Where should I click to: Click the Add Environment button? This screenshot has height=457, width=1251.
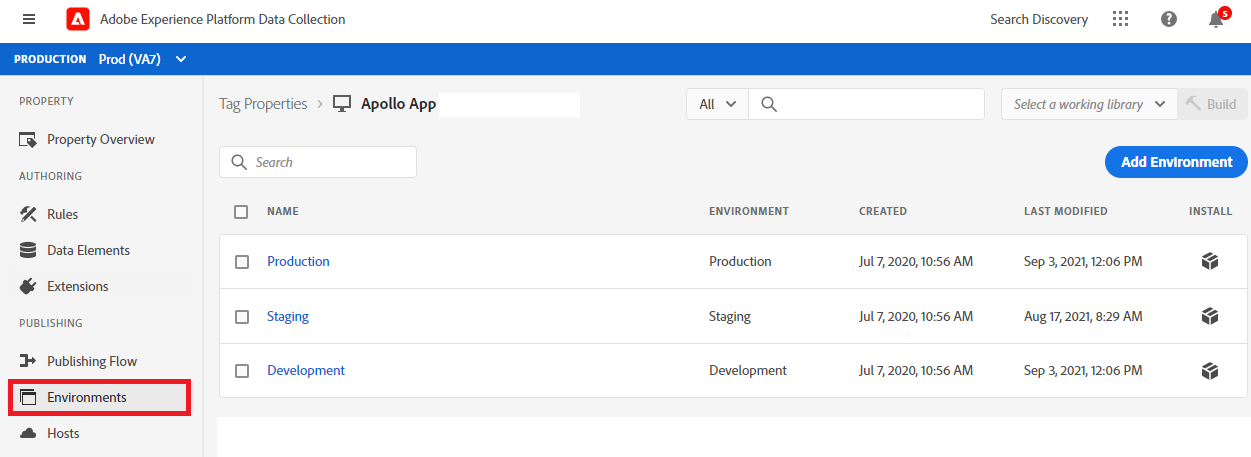coord(1176,162)
